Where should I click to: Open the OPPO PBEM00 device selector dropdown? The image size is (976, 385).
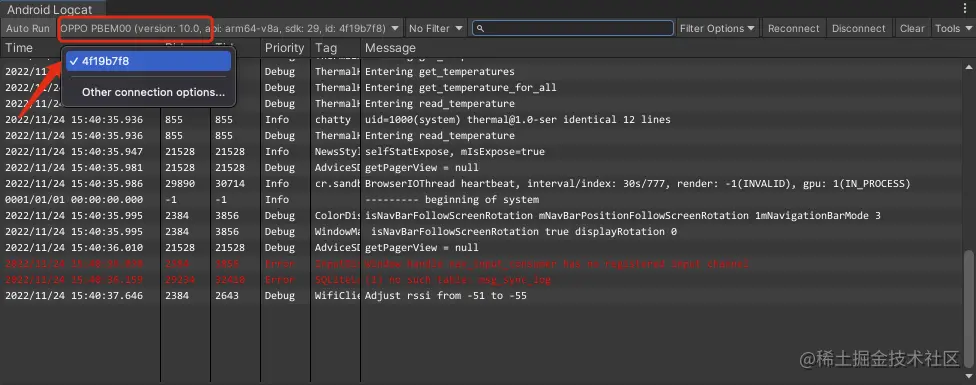point(230,29)
